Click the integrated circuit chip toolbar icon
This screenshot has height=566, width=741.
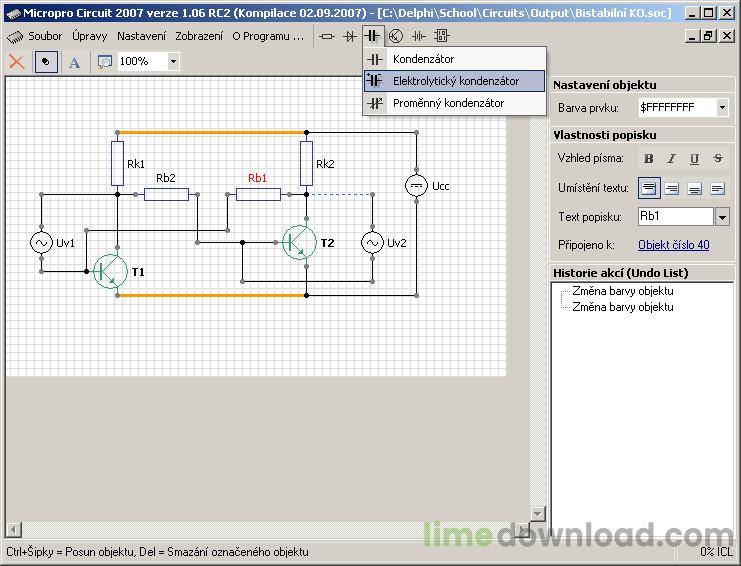(x=440, y=36)
